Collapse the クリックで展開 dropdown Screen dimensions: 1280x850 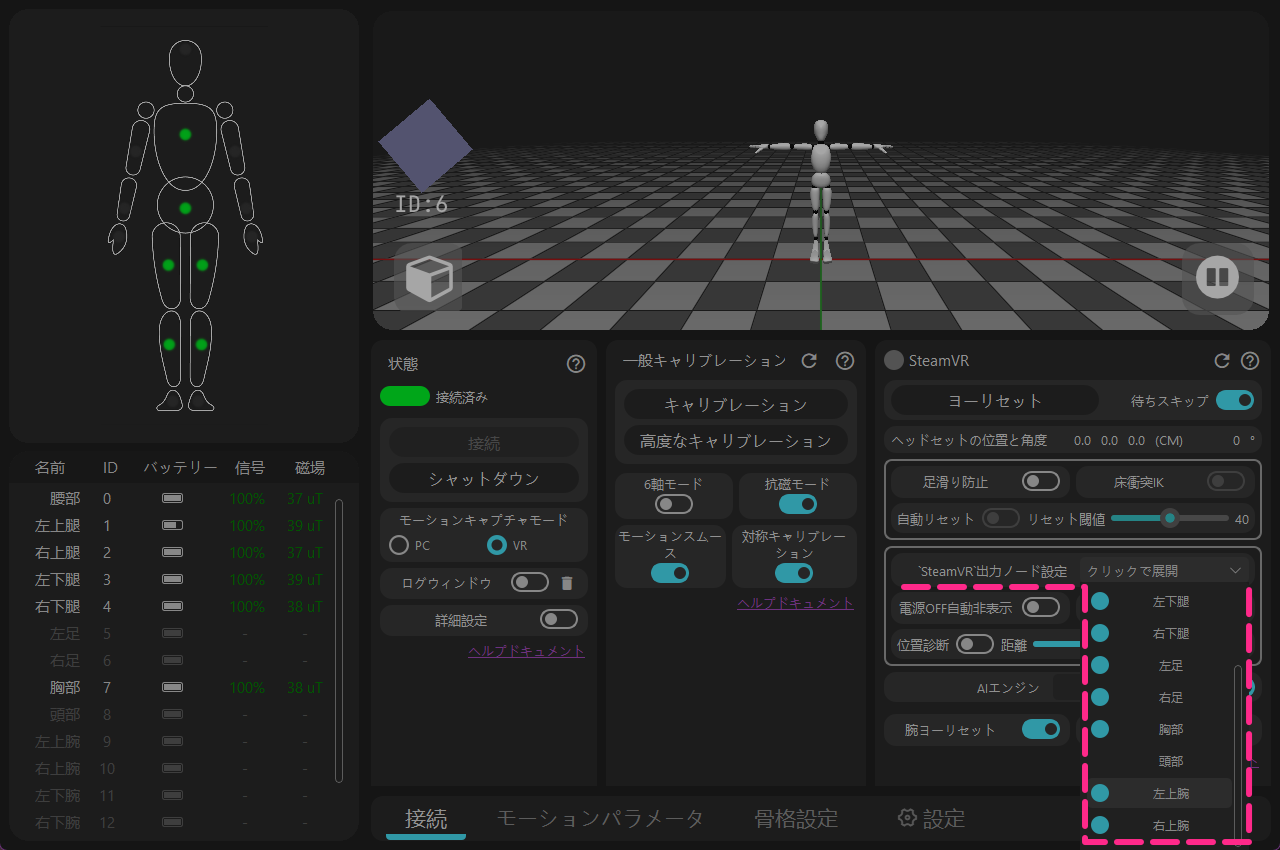click(1166, 570)
